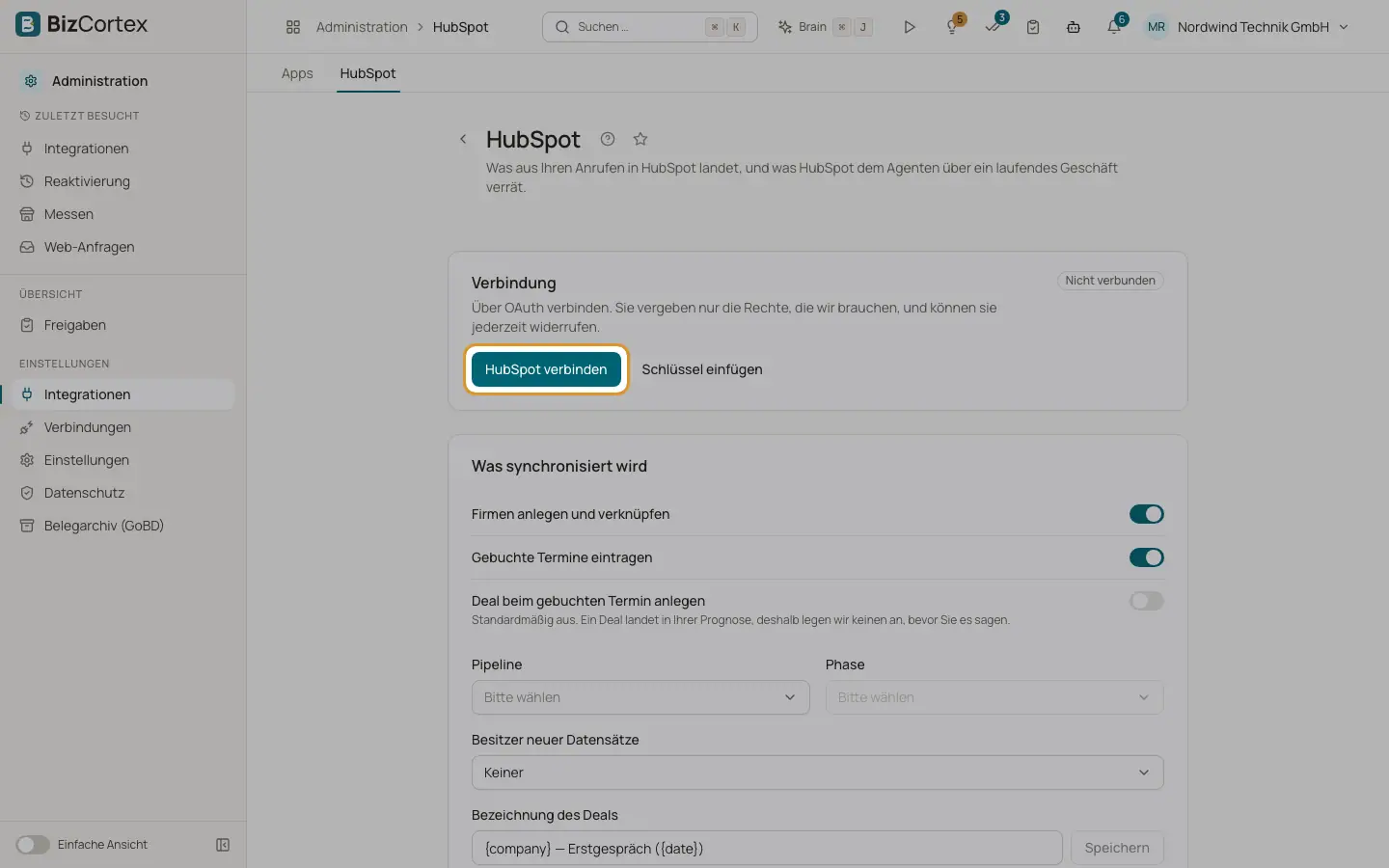Click the BizCortex logo
The width and height of the screenshot is (1389, 868).
click(82, 24)
